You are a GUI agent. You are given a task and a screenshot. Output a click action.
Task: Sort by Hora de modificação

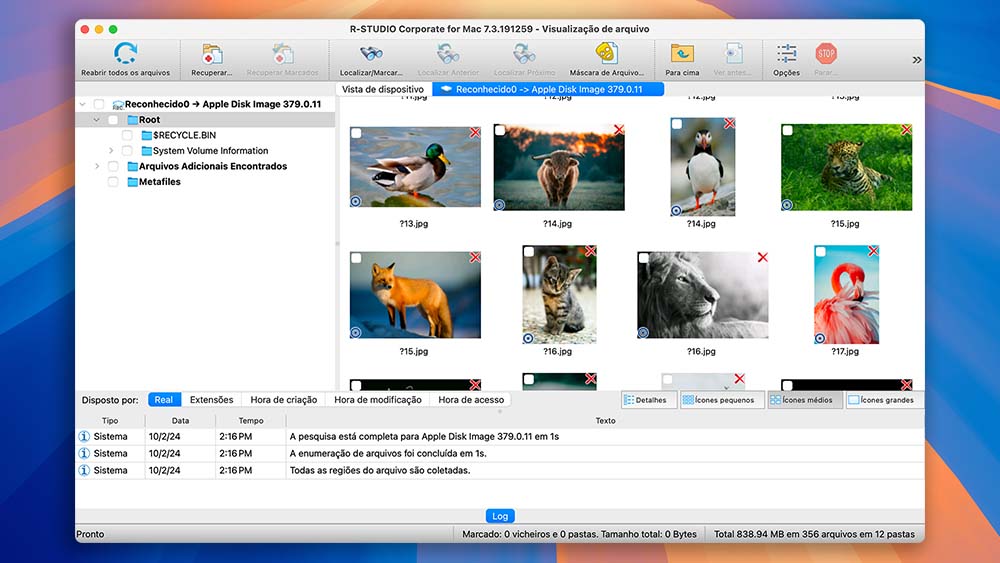point(378,400)
